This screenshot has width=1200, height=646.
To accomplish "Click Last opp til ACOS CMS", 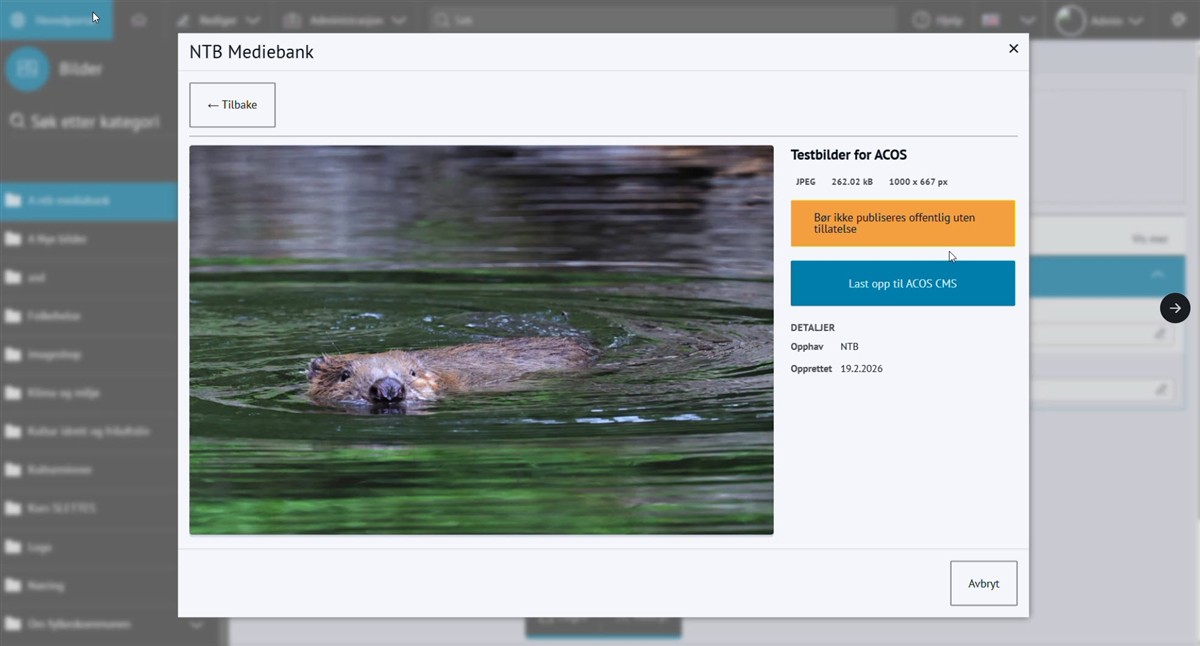I will pyautogui.click(x=902, y=284).
